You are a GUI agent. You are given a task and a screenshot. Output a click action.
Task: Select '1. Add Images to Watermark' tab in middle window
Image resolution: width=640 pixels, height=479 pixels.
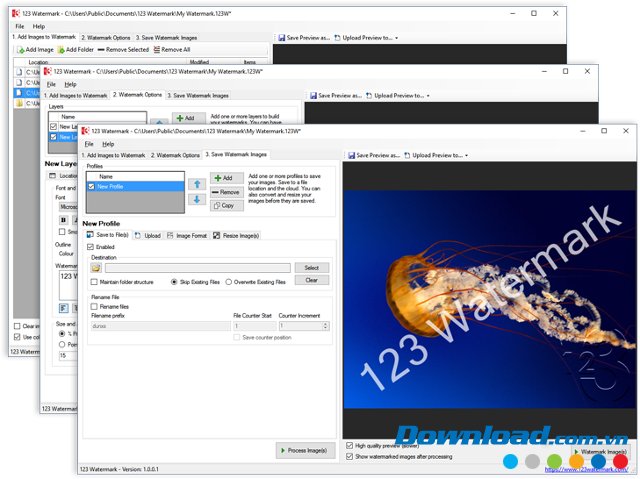tap(76, 95)
